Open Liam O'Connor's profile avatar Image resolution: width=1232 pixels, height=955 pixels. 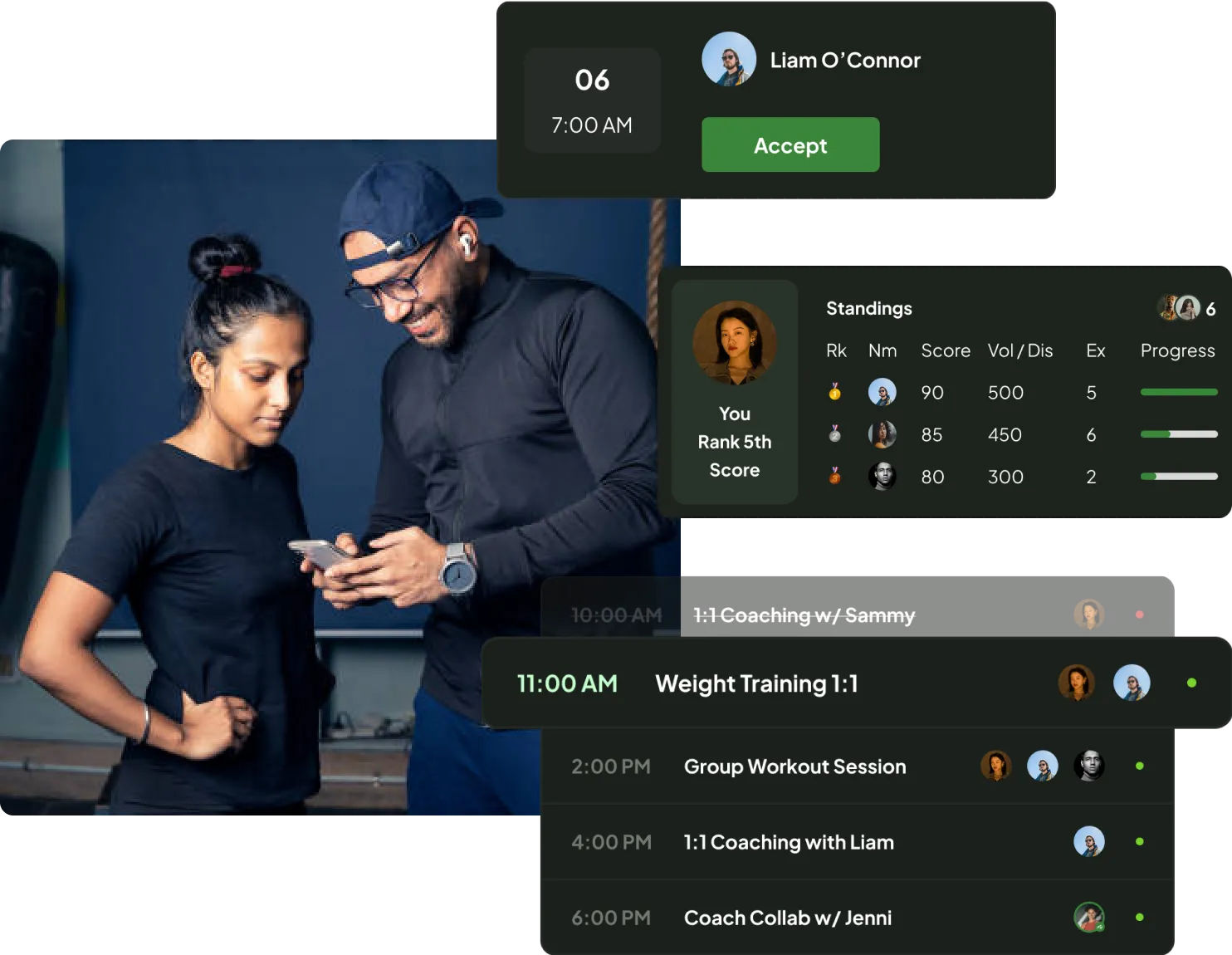tap(729, 60)
